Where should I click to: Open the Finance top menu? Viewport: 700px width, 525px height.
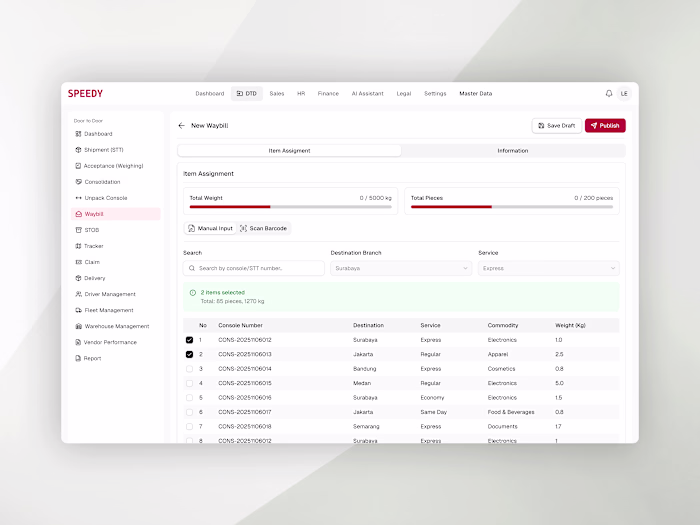[x=328, y=94]
